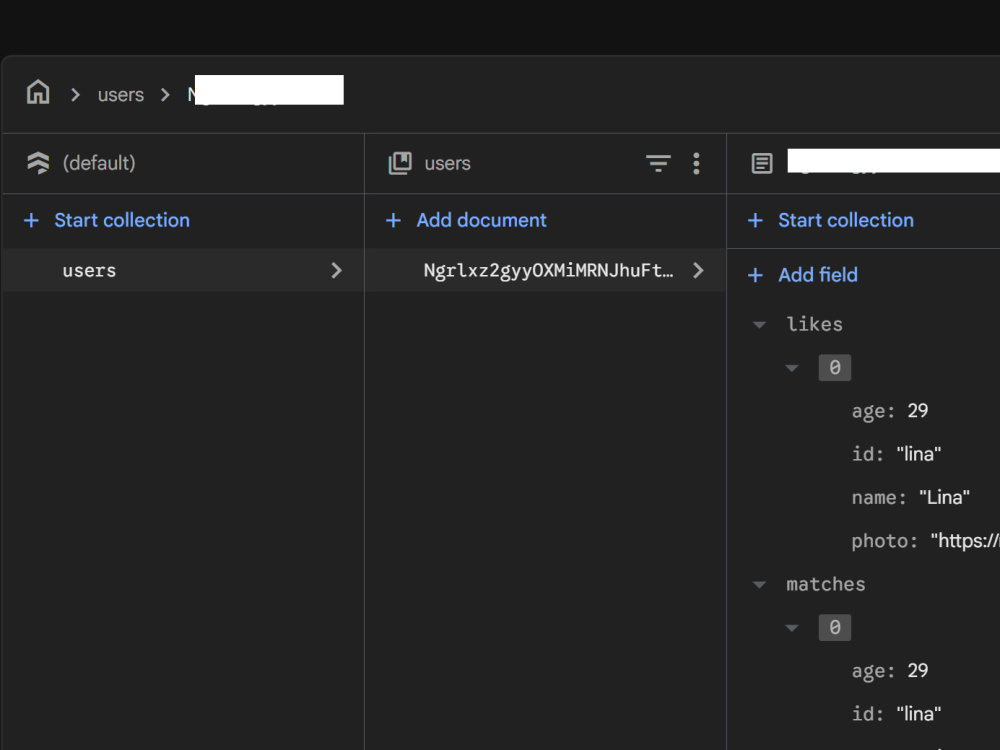
Task: Click the document icon in header
Action: (x=761, y=163)
